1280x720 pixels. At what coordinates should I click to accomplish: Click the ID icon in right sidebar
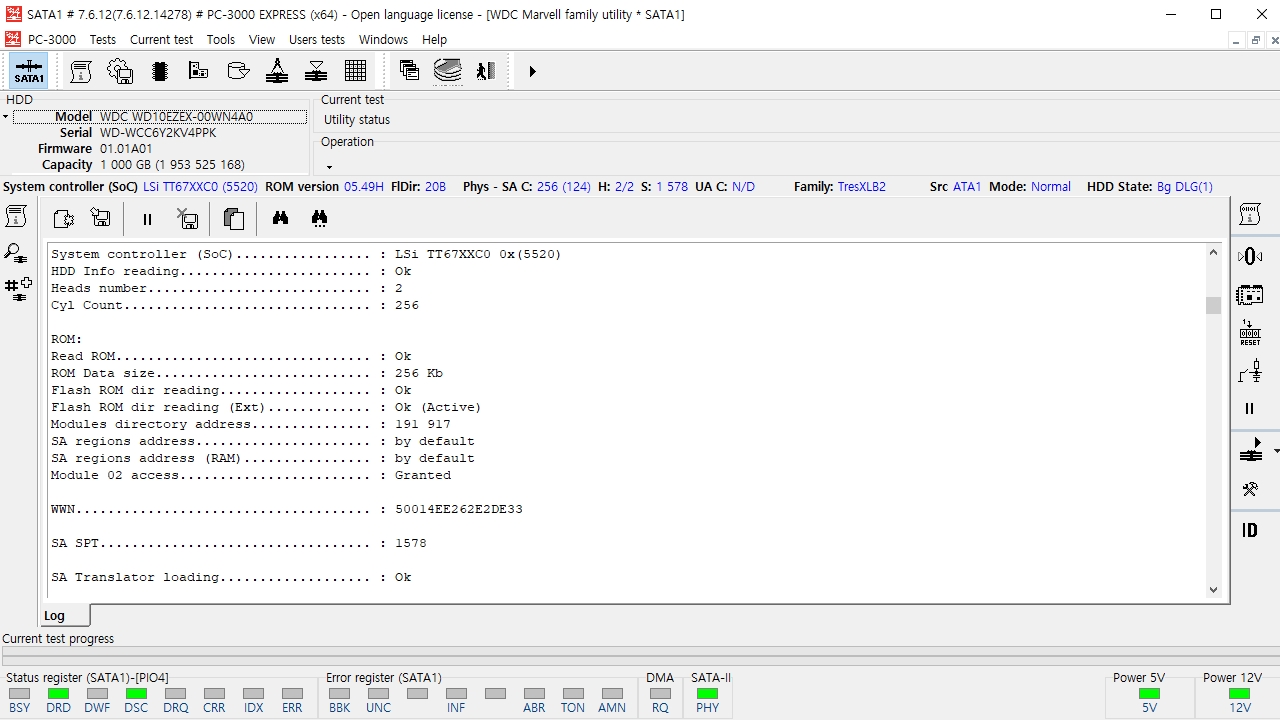point(1250,530)
